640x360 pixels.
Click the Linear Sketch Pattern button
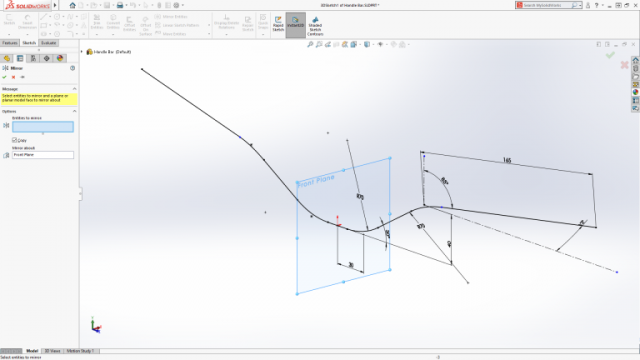coord(177,25)
